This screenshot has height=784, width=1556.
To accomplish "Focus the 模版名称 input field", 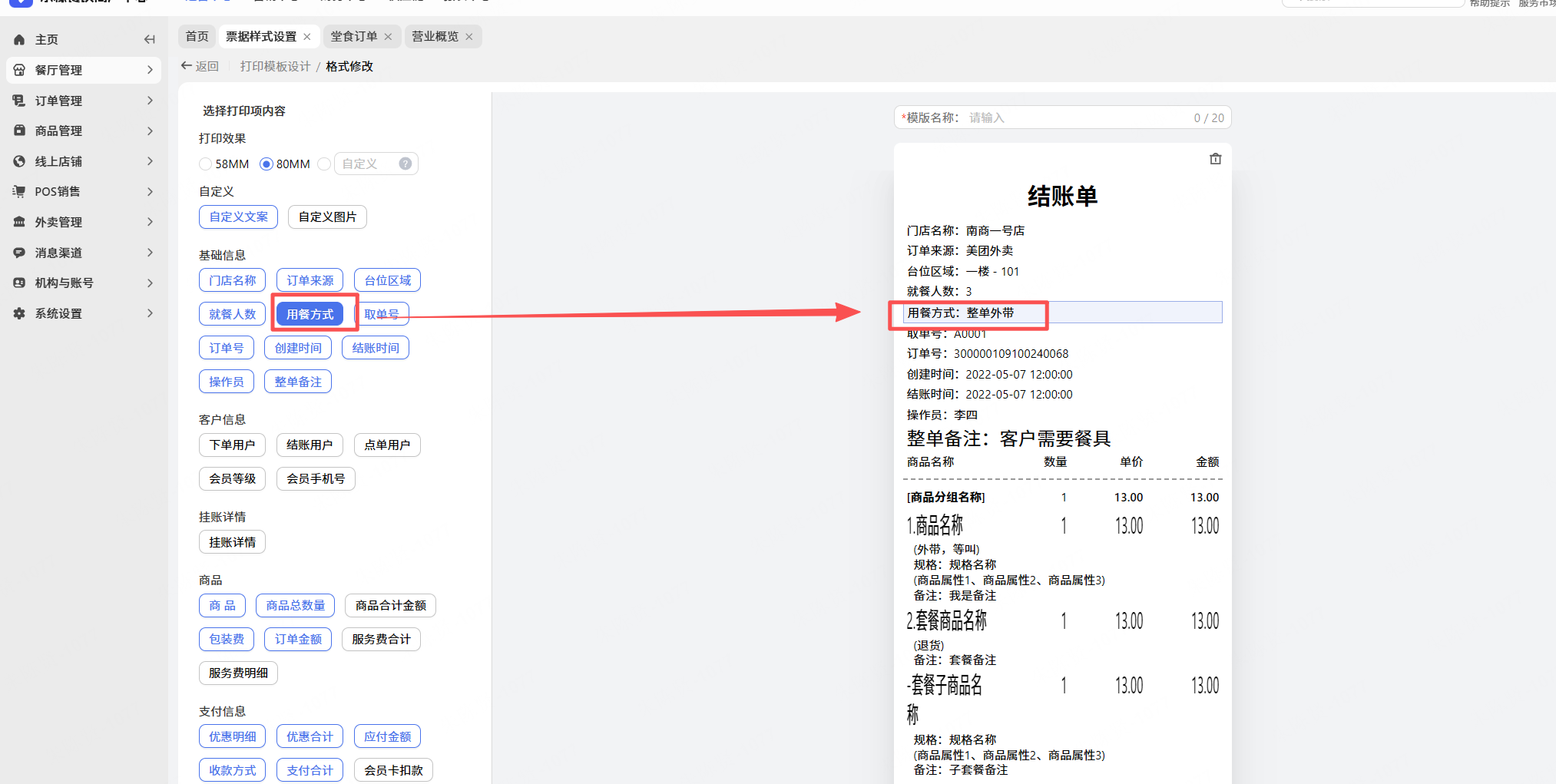I will tap(1062, 118).
